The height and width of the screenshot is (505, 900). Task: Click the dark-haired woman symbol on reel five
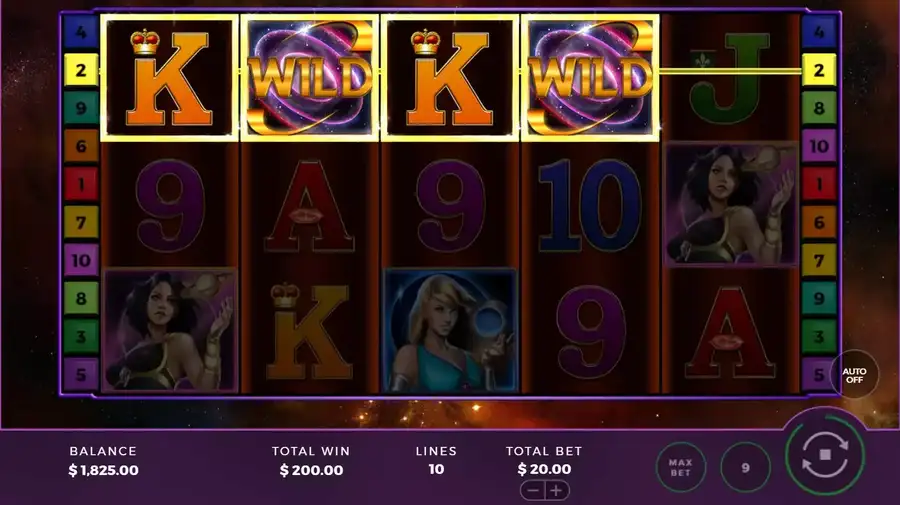pyautogui.click(x=731, y=204)
